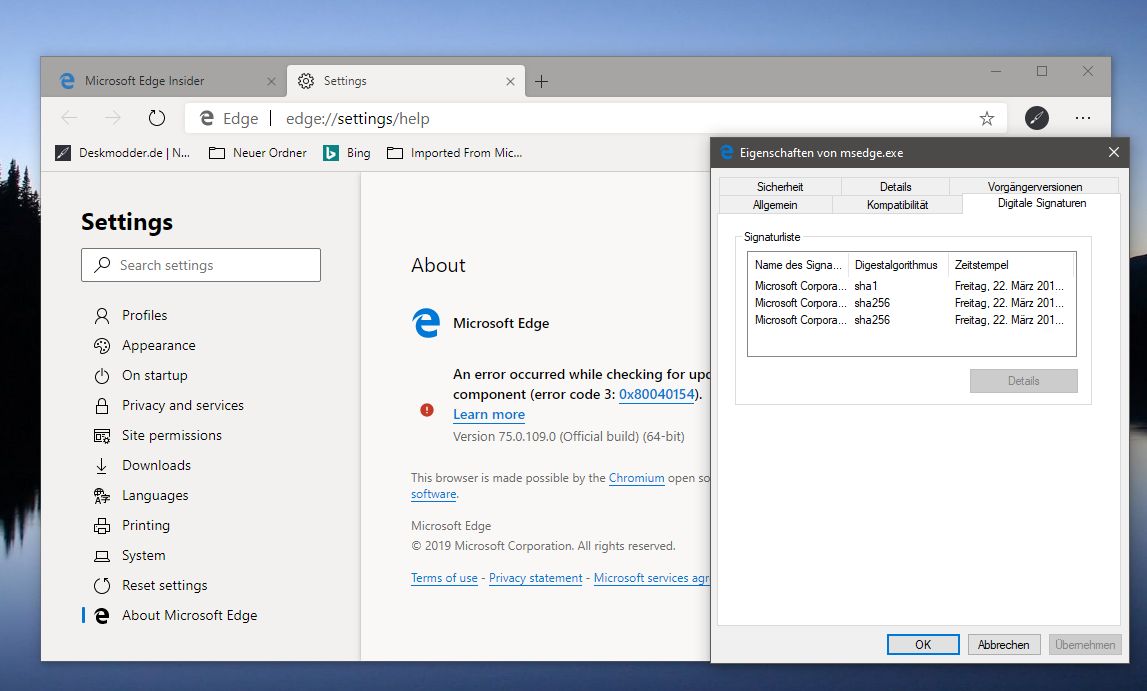This screenshot has height=691, width=1147.
Task: Open the Deskmodder.de bookmark
Action: [123, 153]
